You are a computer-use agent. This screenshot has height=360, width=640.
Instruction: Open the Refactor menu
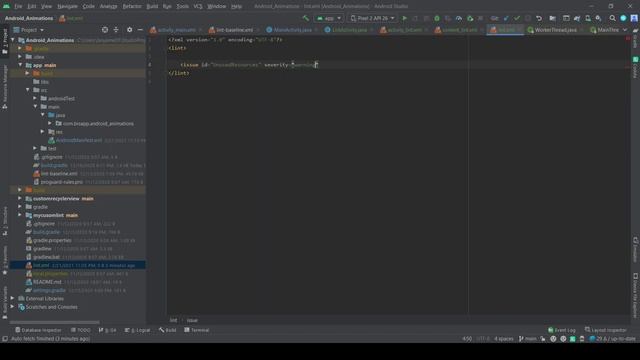[x=132, y=7]
